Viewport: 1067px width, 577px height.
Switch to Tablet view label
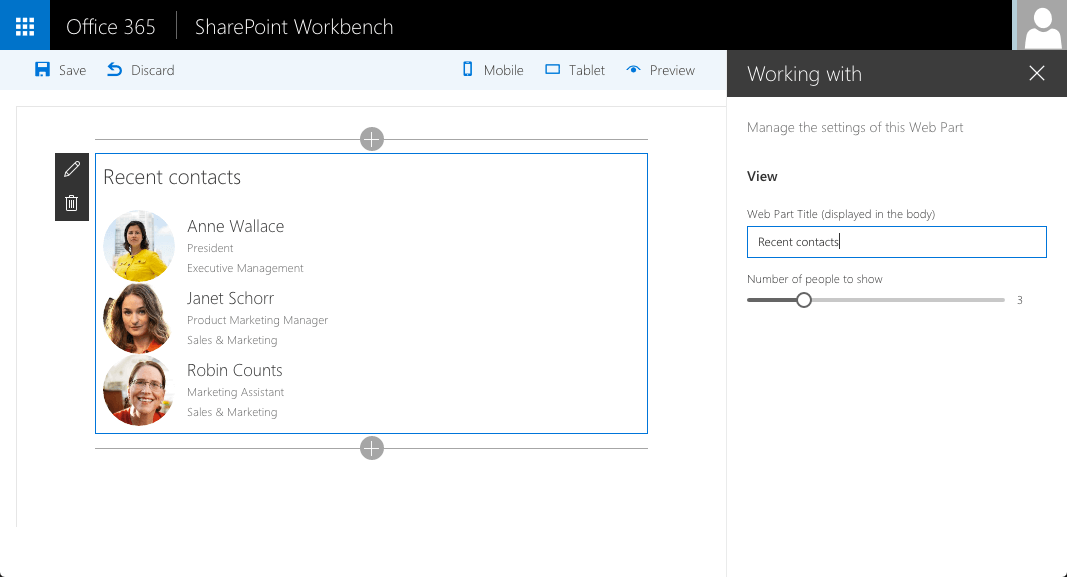click(x=587, y=70)
